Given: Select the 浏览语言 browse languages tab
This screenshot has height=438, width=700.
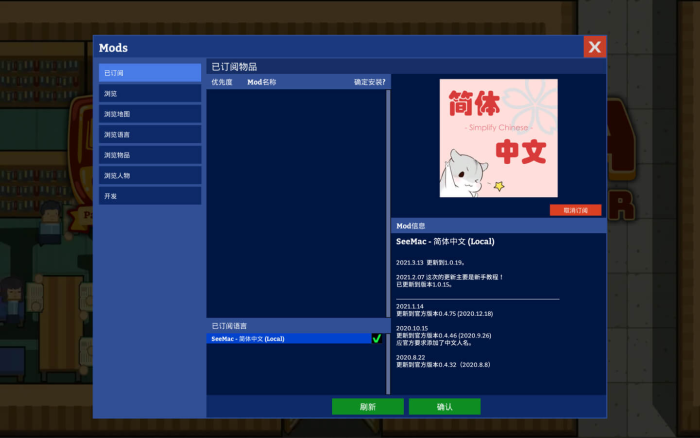Looking at the screenshot, I should 150,134.
